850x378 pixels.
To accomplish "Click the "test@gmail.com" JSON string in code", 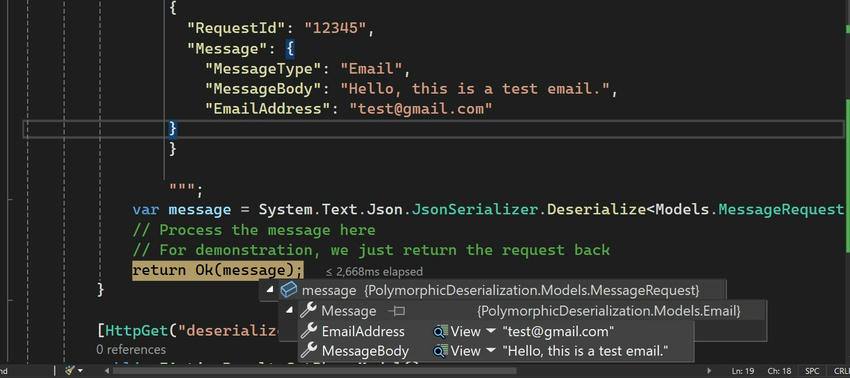I will [421, 109].
